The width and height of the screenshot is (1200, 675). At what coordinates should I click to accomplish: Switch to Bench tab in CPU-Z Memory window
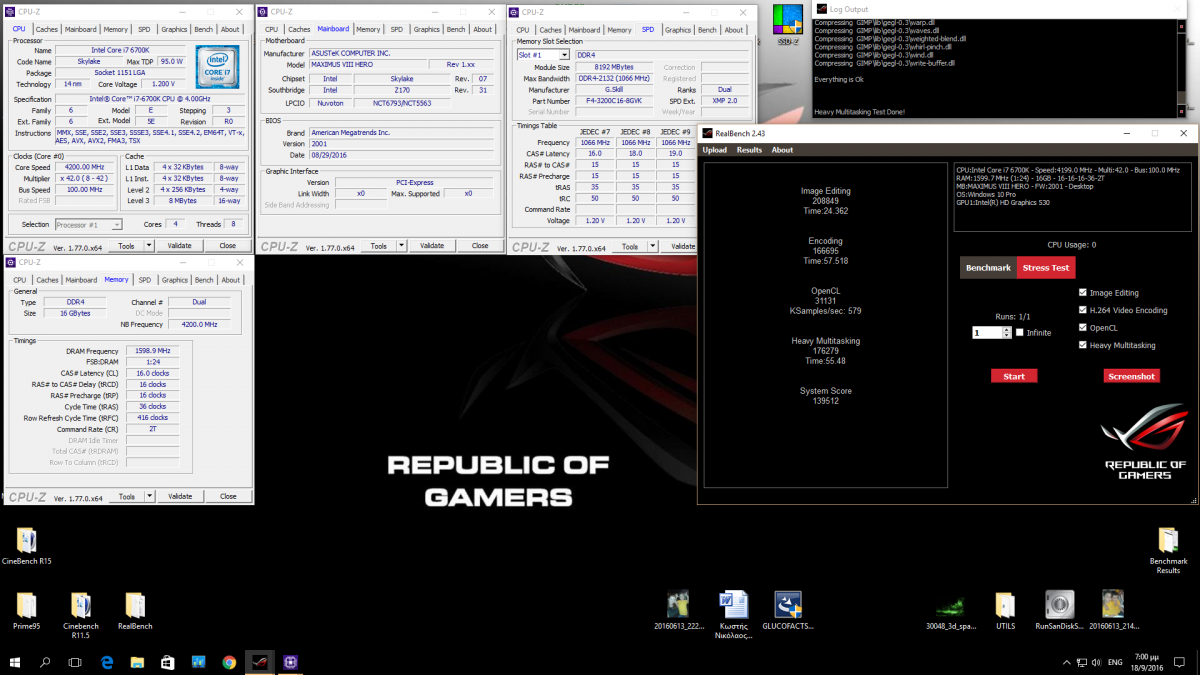click(x=204, y=280)
